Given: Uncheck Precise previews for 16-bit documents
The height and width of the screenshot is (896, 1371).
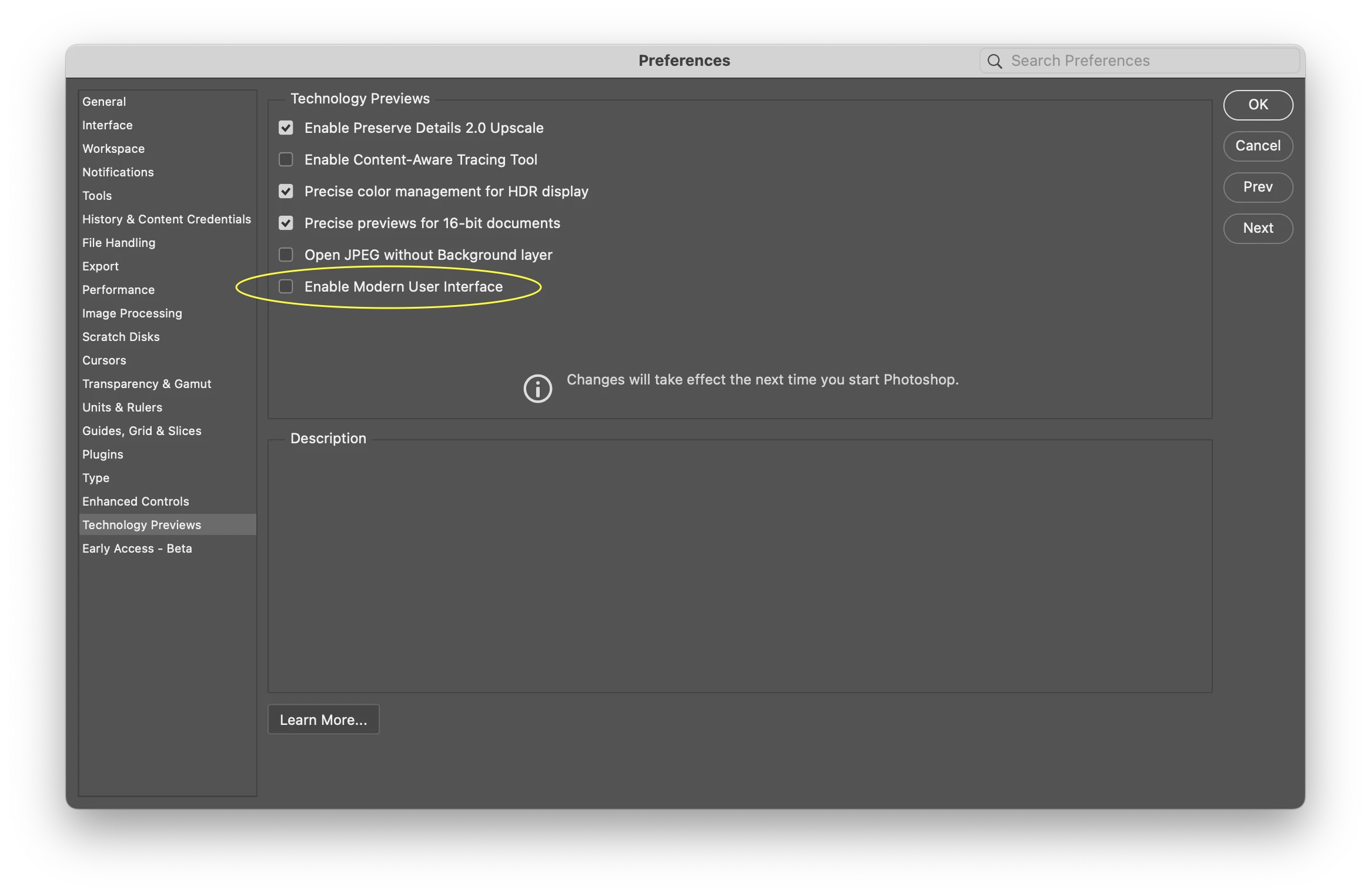Looking at the screenshot, I should [x=286, y=223].
